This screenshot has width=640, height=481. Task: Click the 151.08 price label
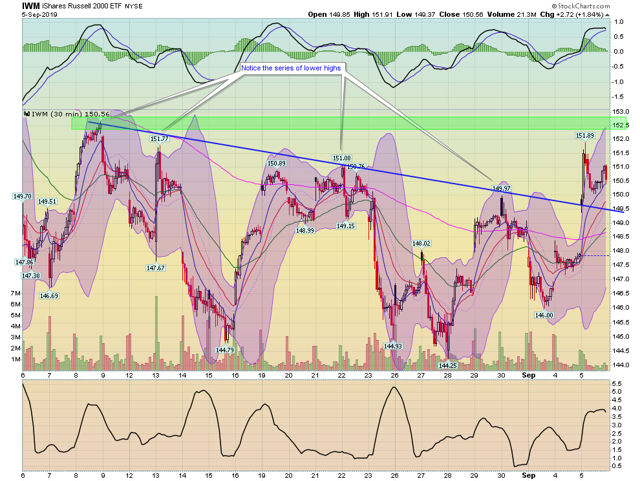pyautogui.click(x=342, y=158)
